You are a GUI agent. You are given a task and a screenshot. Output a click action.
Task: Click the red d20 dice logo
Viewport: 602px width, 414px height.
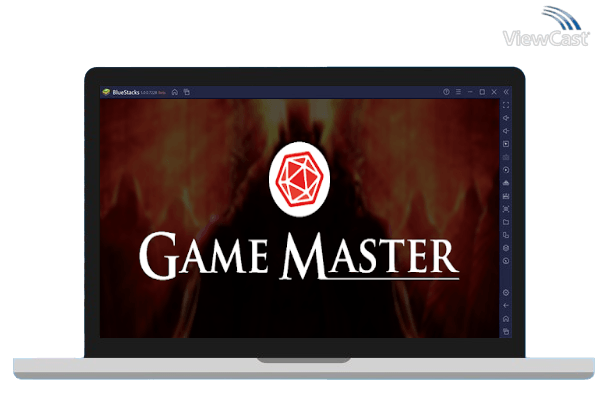pos(299,179)
